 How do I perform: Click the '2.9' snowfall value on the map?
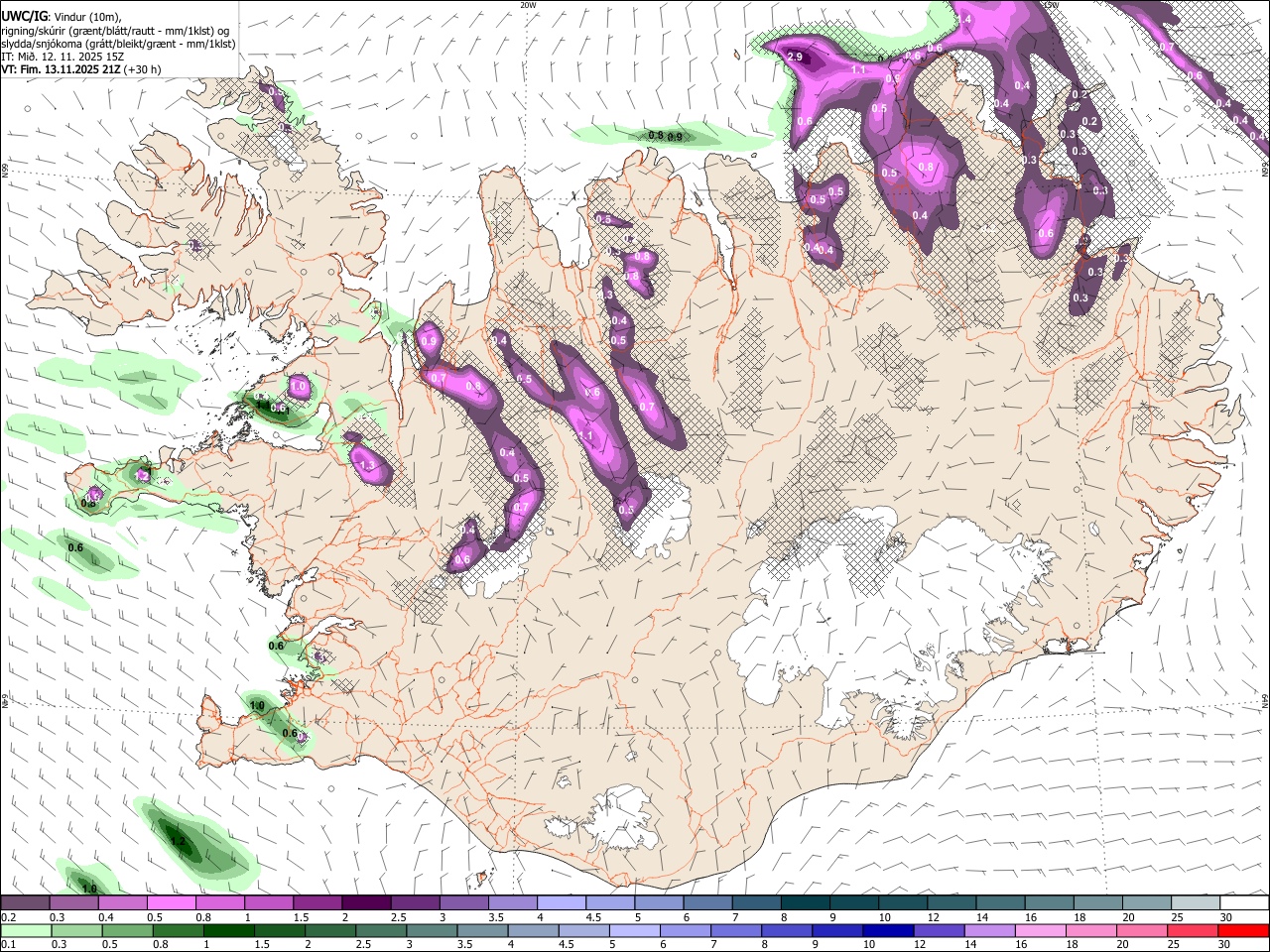click(795, 58)
